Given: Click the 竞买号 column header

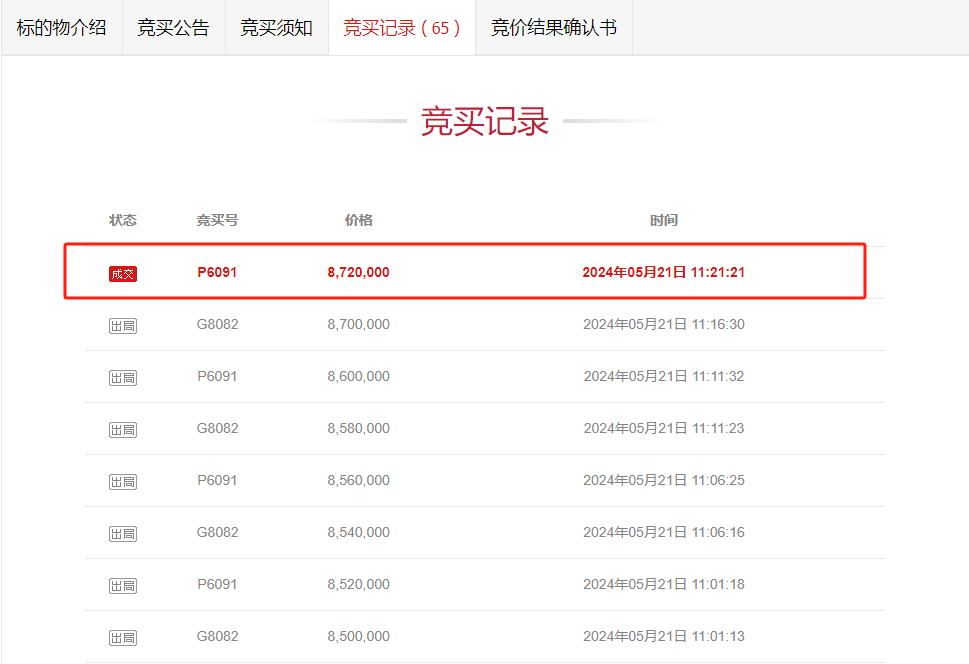Looking at the screenshot, I should point(217,220).
